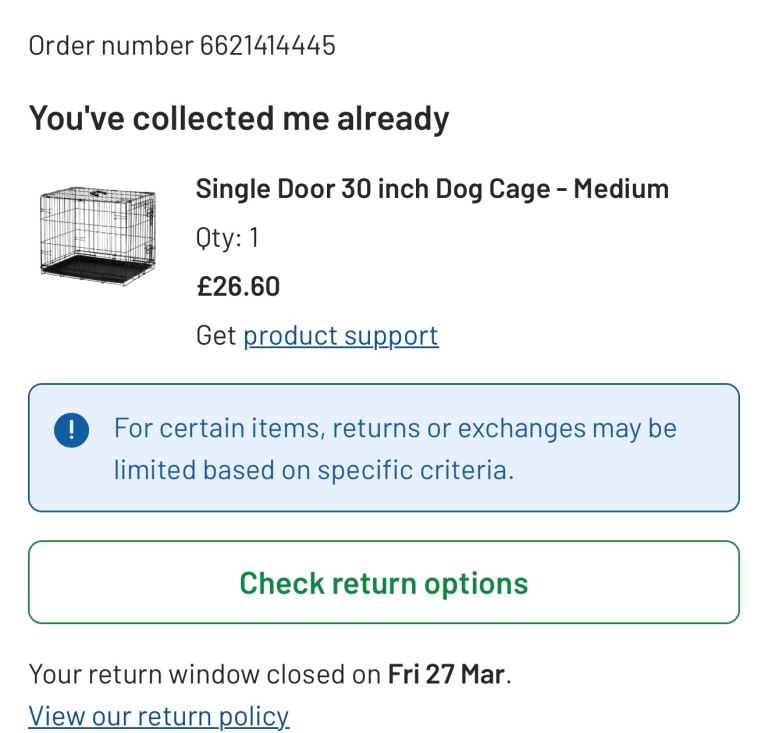Open the product support link
768x733 pixels.
click(x=340, y=336)
